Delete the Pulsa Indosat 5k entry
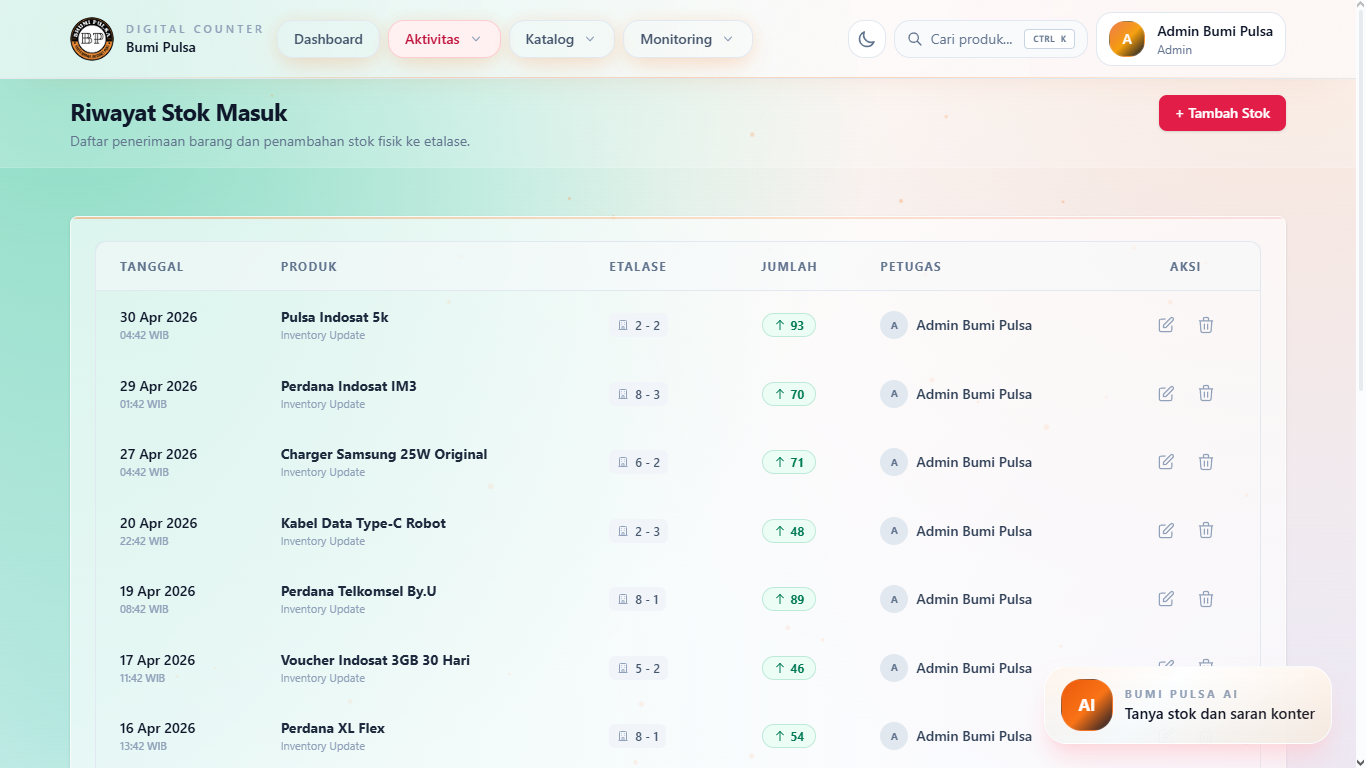This screenshot has height=768, width=1366. click(1206, 325)
